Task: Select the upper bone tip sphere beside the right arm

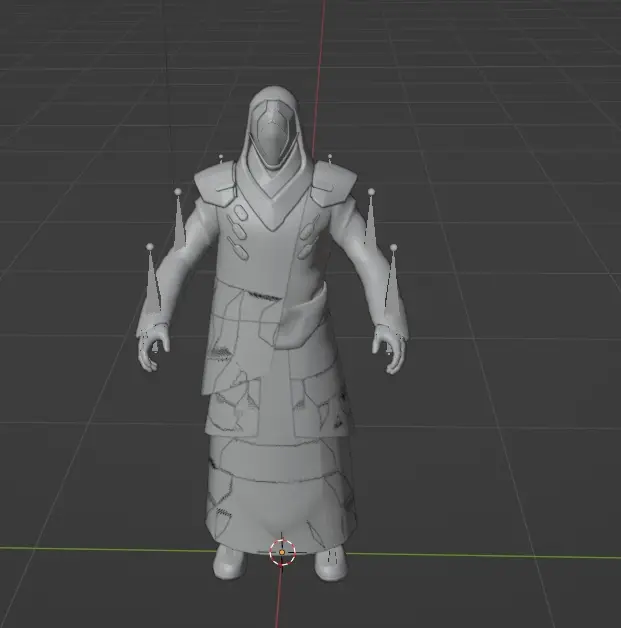Action: tap(371, 191)
